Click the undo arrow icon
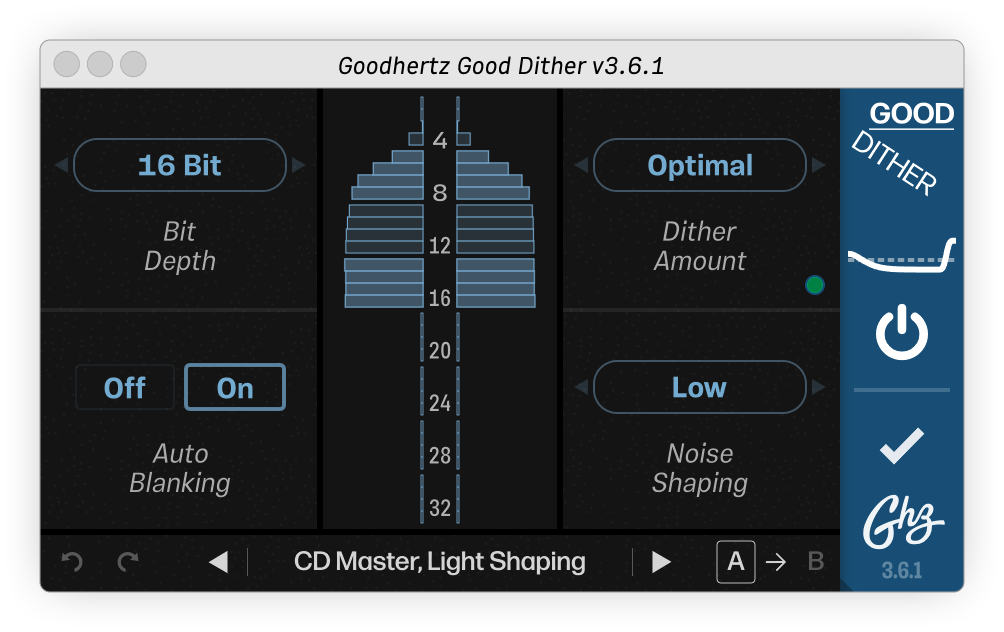 point(72,562)
